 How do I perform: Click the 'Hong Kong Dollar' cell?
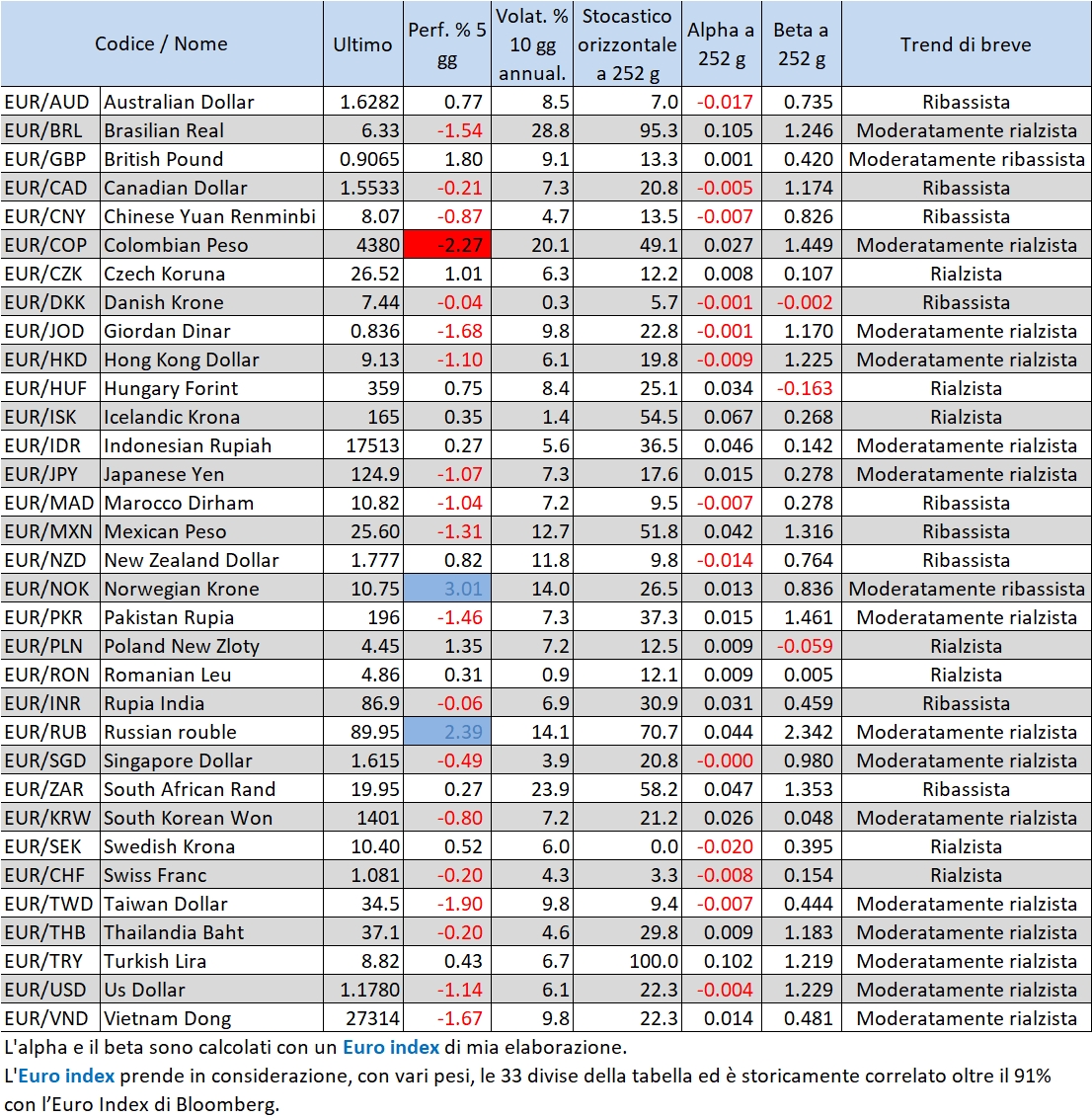(x=211, y=359)
